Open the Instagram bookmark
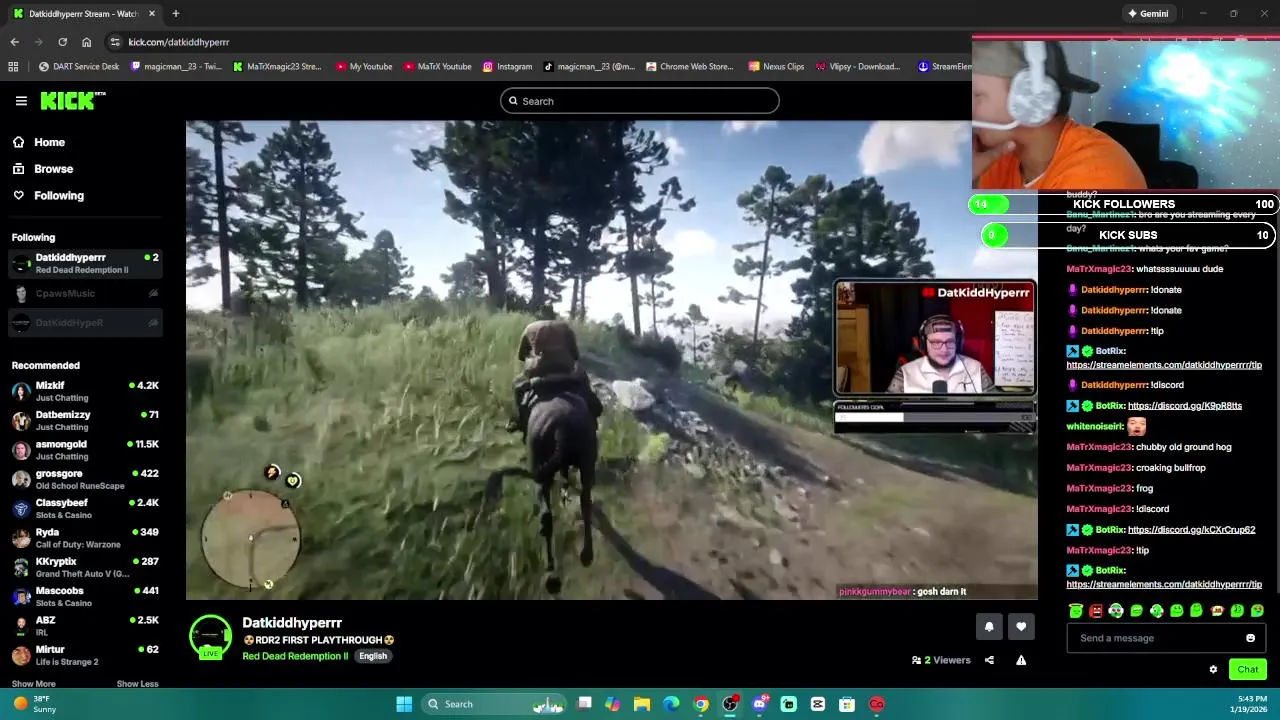The image size is (1280, 720). [x=507, y=67]
